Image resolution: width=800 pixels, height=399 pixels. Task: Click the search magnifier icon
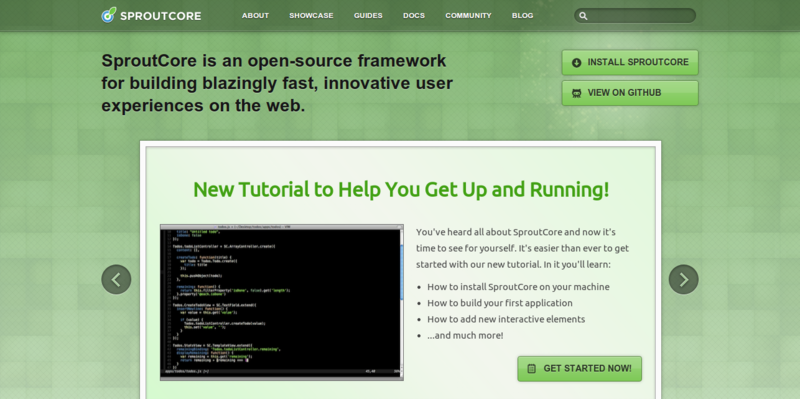coord(583,16)
